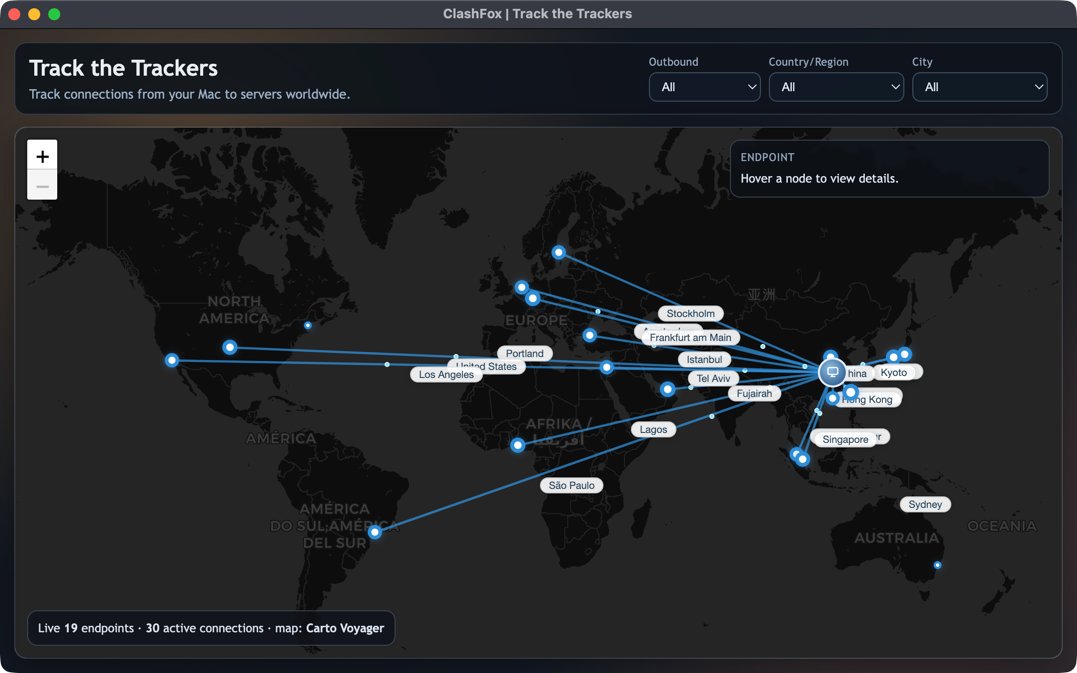Open the City filter dropdown

980,87
